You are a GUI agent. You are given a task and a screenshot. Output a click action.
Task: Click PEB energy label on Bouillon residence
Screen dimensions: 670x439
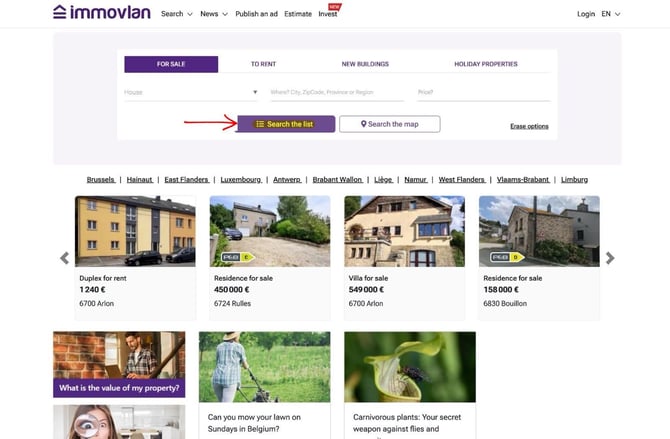pyautogui.click(x=504, y=257)
